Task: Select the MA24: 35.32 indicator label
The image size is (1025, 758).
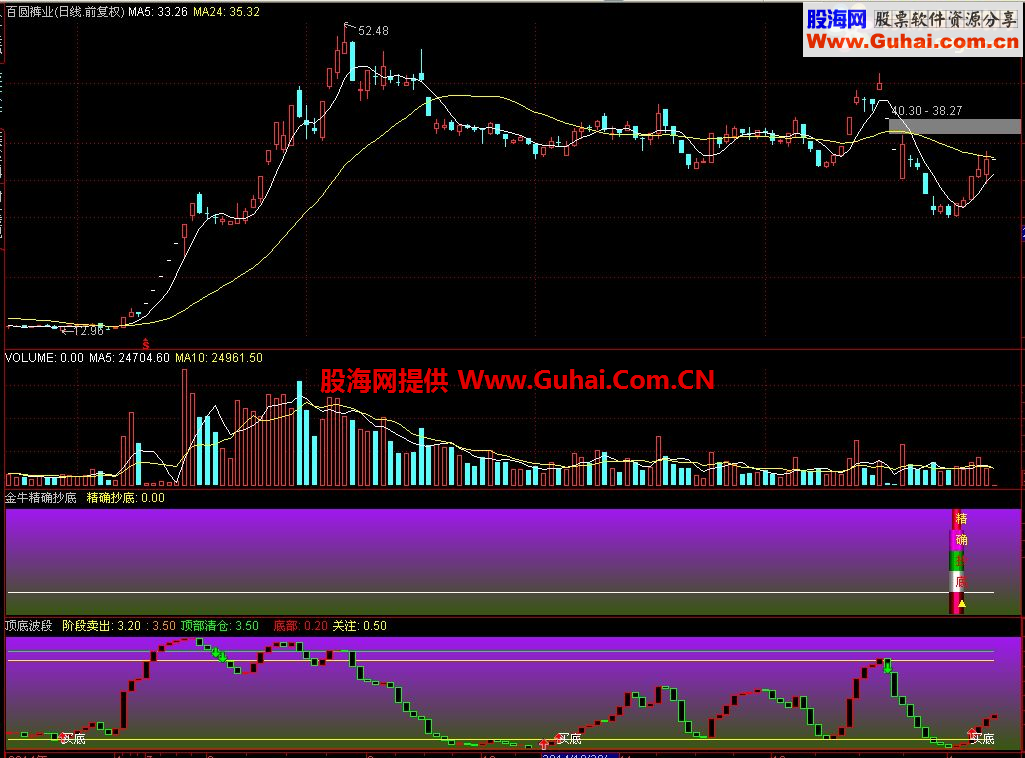Action: pyautogui.click(x=226, y=12)
